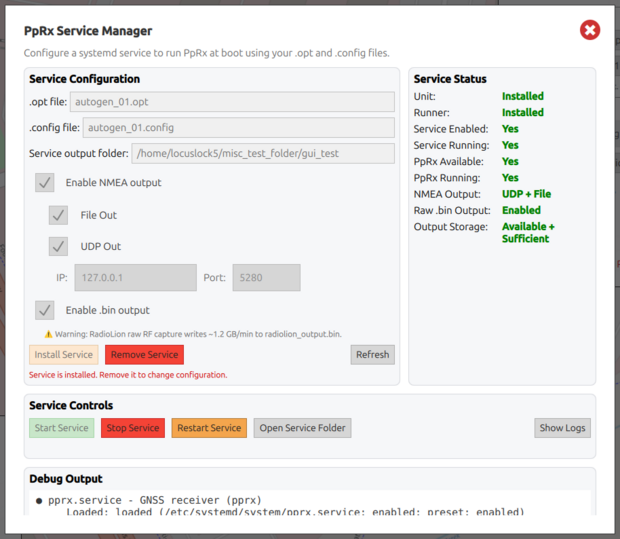Toggle Enable .bin output checkbox
Image resolution: width=620 pixels, height=539 pixels.
click(45, 310)
